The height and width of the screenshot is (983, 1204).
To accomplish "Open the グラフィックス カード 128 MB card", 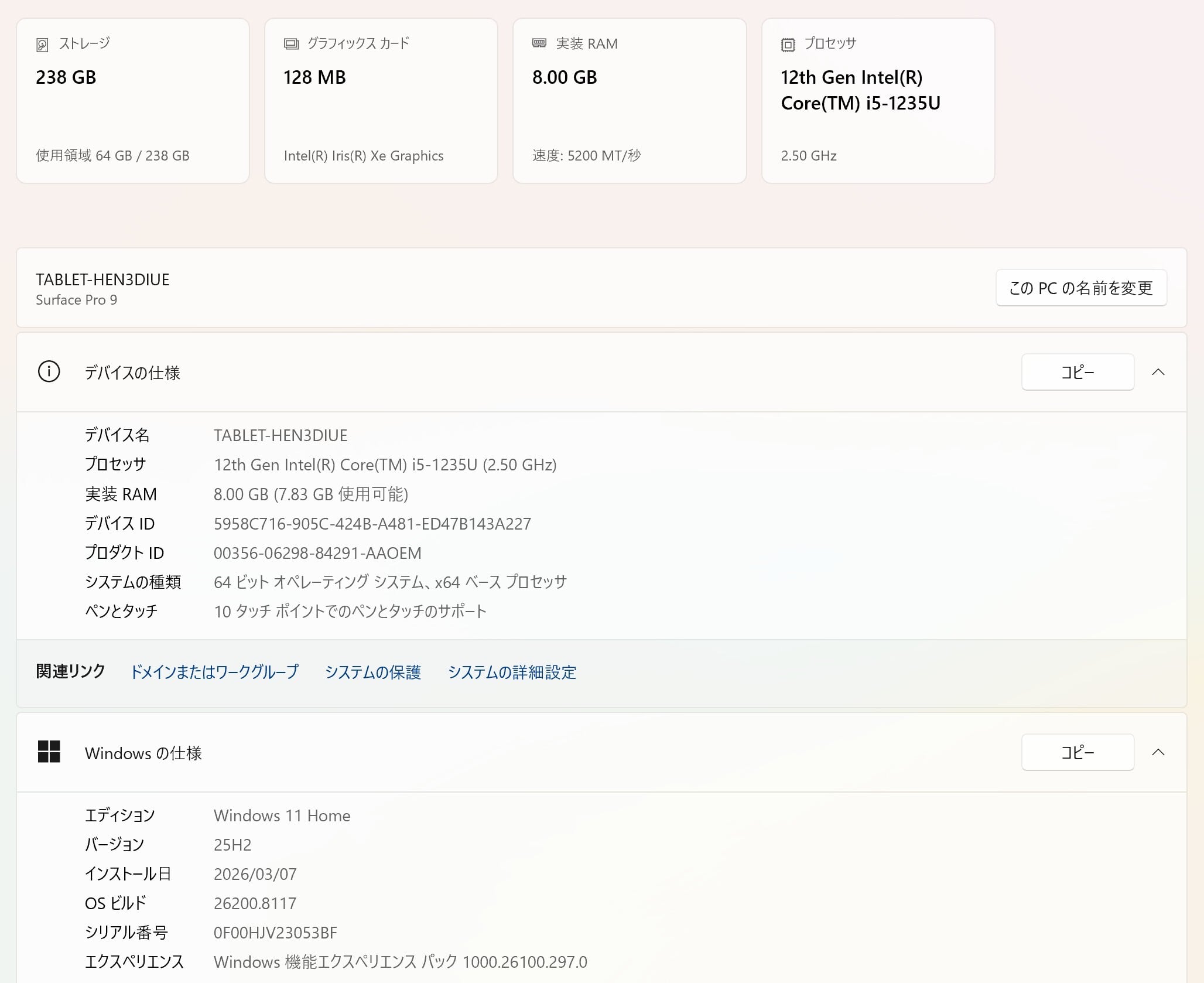I will tap(381, 101).
